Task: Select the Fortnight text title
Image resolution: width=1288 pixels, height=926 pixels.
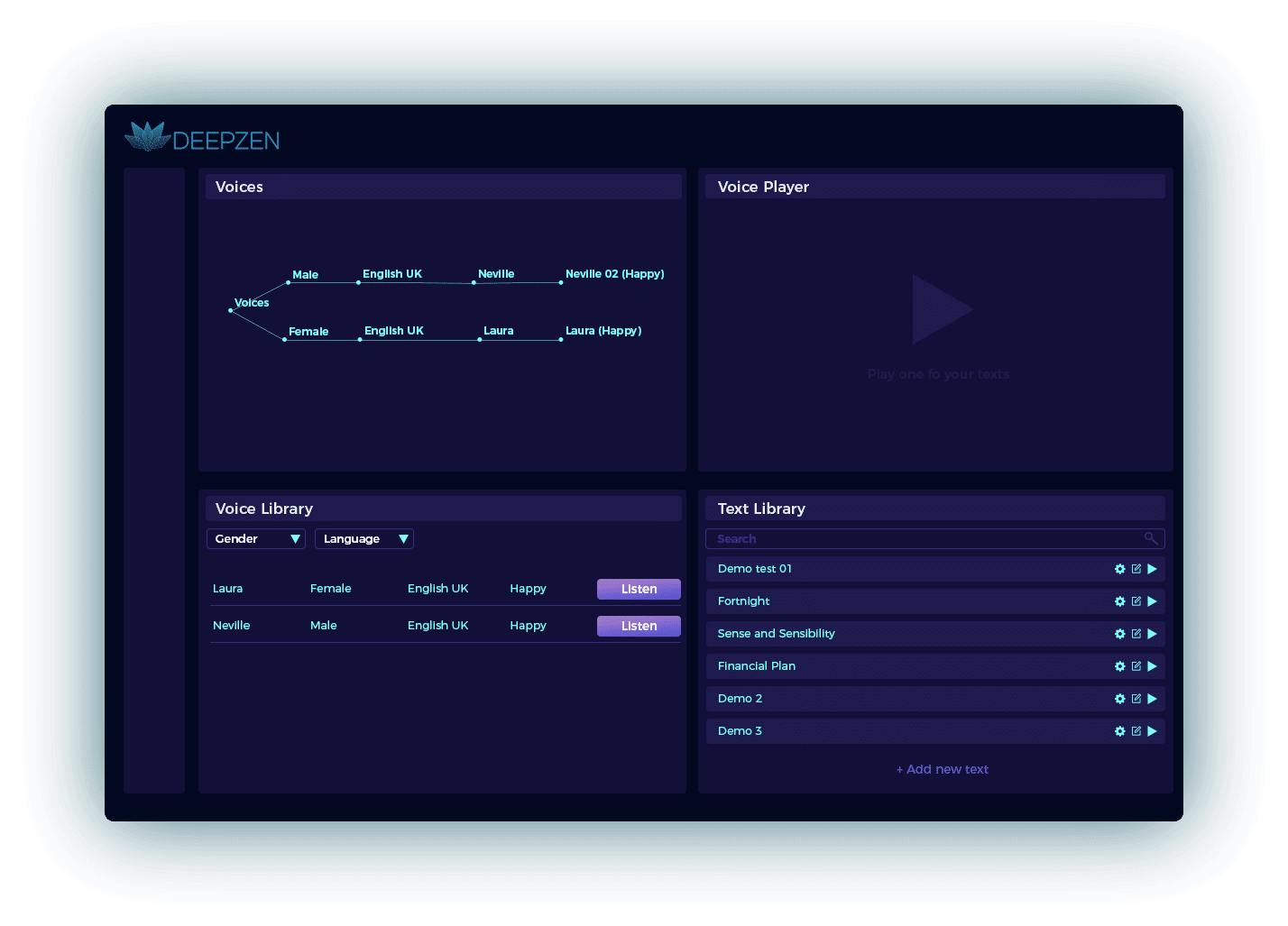Action: pos(744,601)
